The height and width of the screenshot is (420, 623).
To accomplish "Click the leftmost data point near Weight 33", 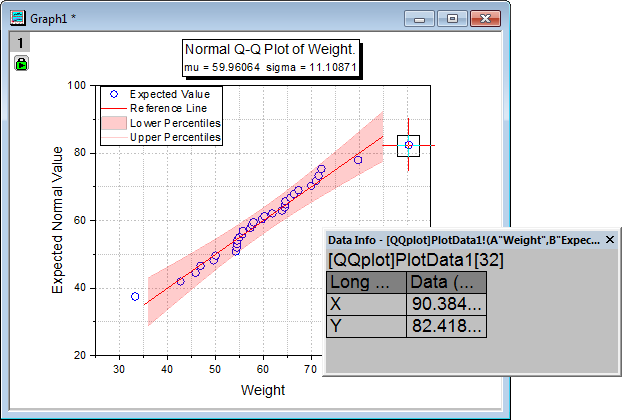I will pyautogui.click(x=135, y=297).
